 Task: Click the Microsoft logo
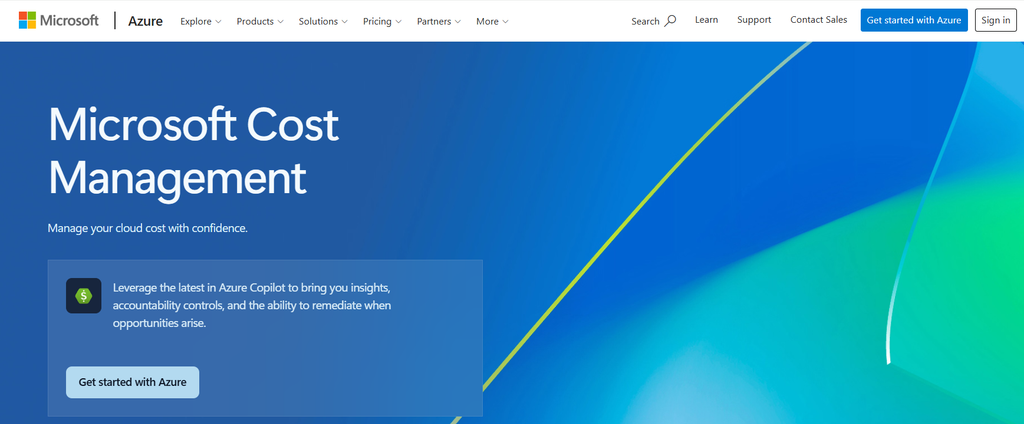click(59, 20)
